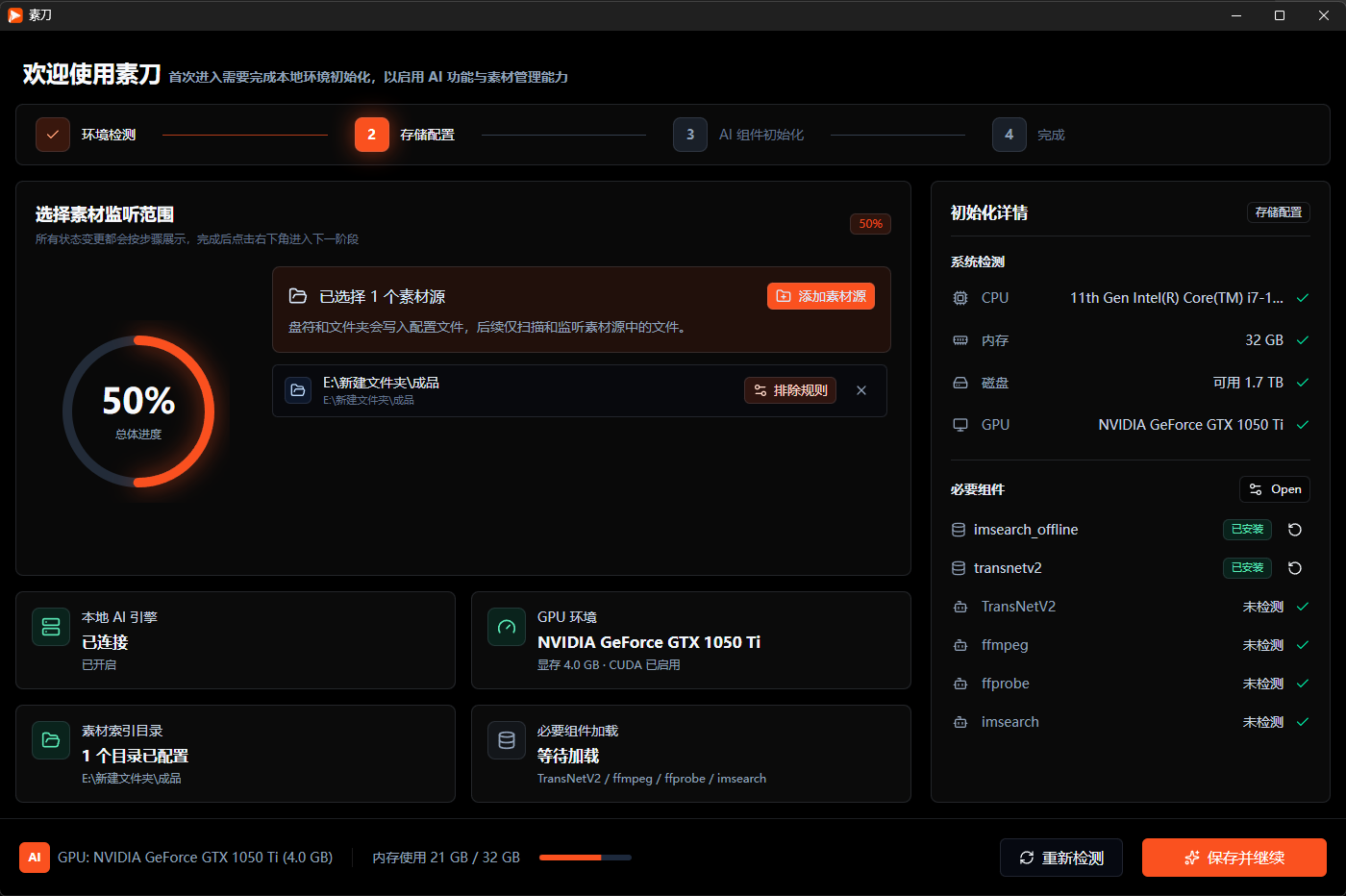The height and width of the screenshot is (896, 1346).
Task: Click the GPU 环境 gauge icon
Action: pyautogui.click(x=507, y=627)
